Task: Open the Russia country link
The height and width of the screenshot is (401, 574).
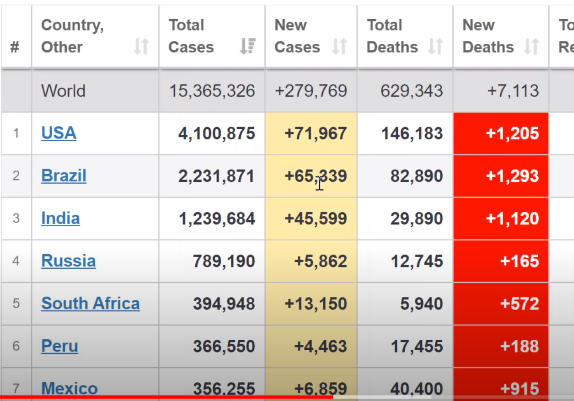Action: point(68,261)
